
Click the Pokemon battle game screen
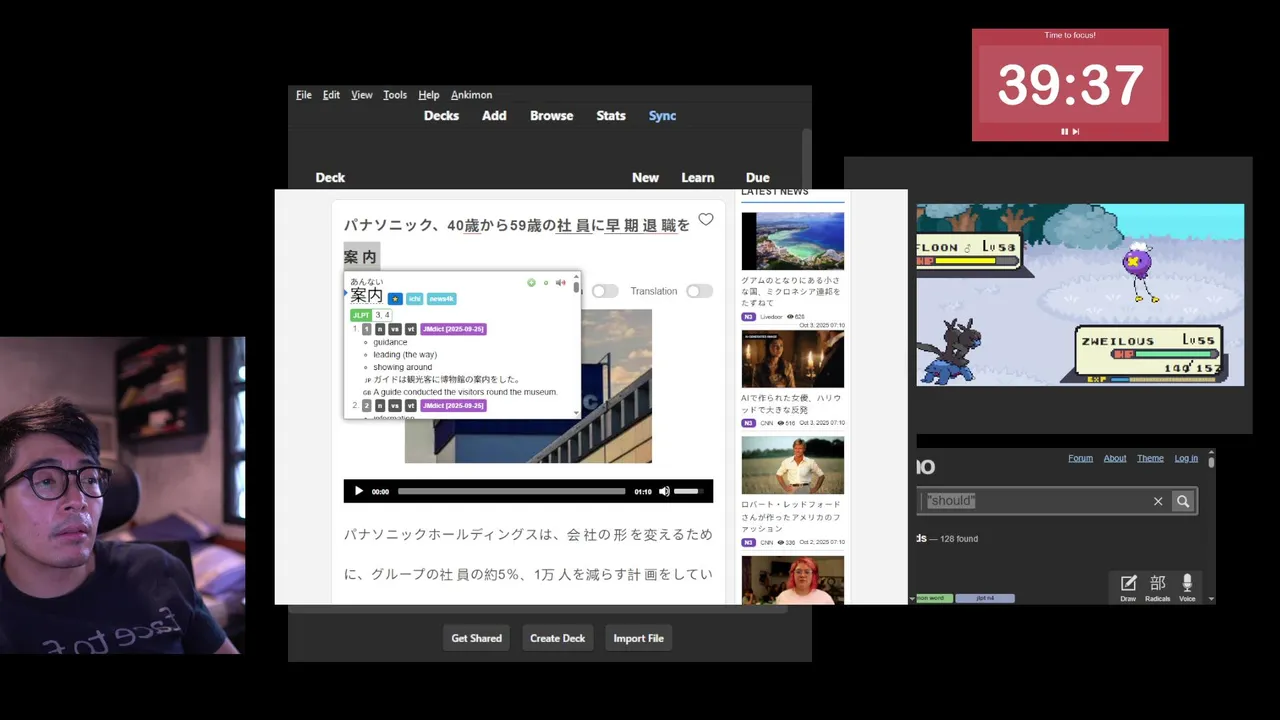(x=1080, y=295)
